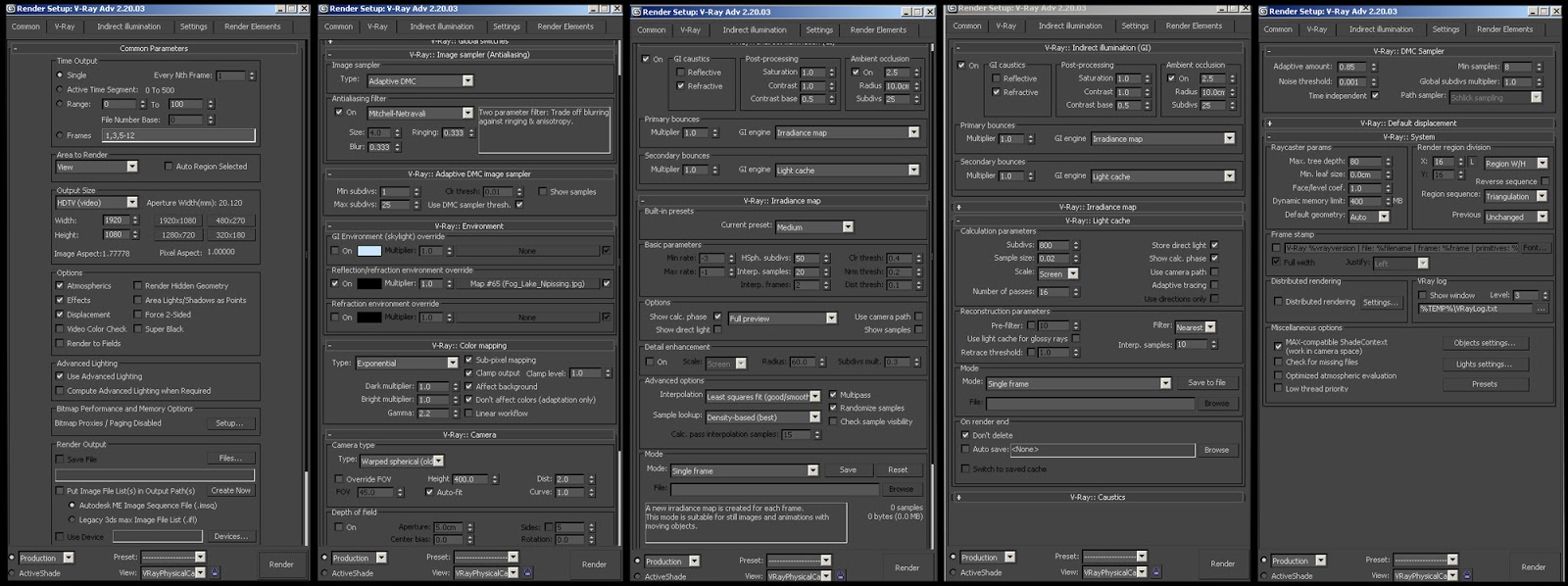Click Render button in Common Parameters window
Screen dimensions: 1568x586
point(281,563)
